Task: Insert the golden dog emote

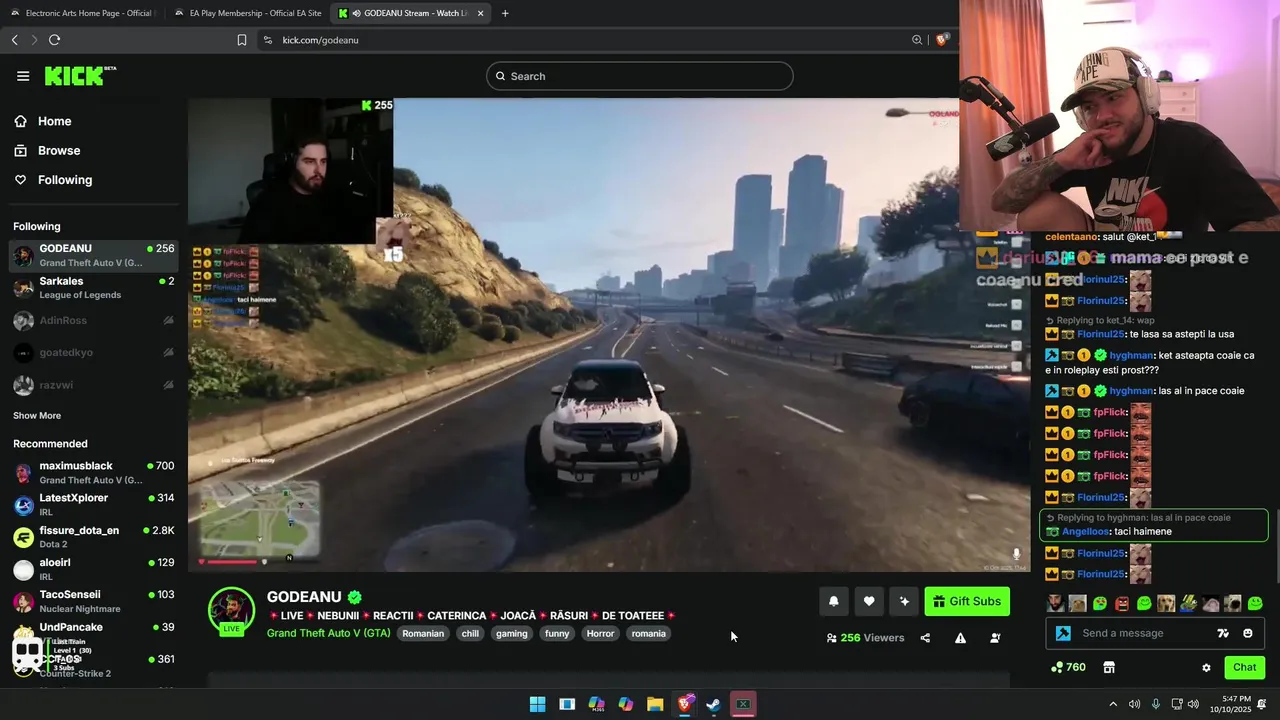Action: [1166, 603]
